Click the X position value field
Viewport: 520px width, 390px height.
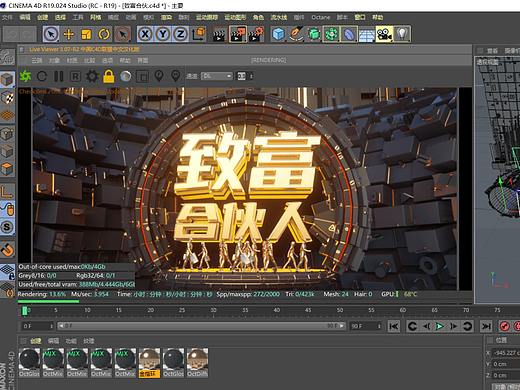506,353
